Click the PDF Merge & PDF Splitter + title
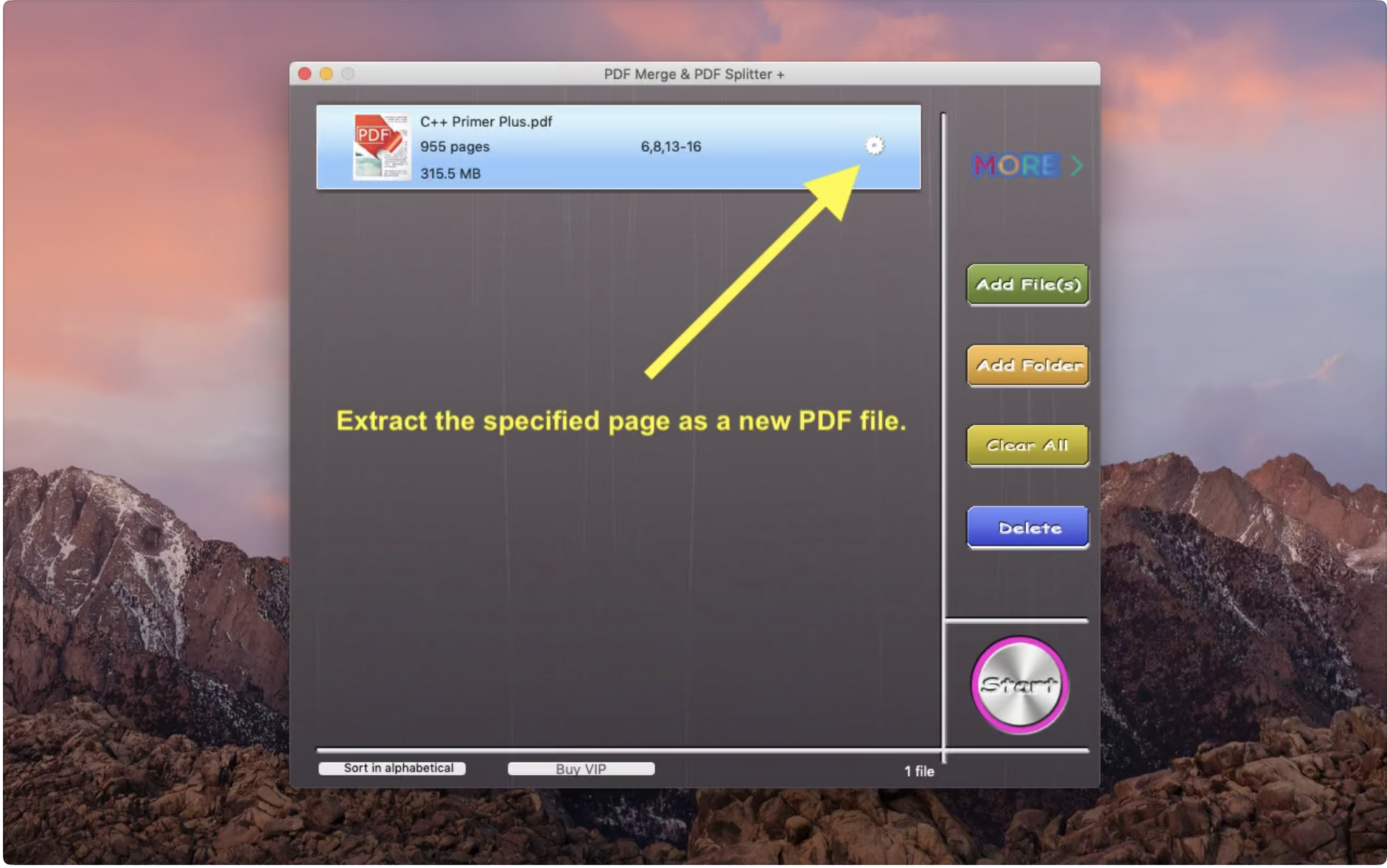This screenshot has width=1387, height=868. (693, 74)
